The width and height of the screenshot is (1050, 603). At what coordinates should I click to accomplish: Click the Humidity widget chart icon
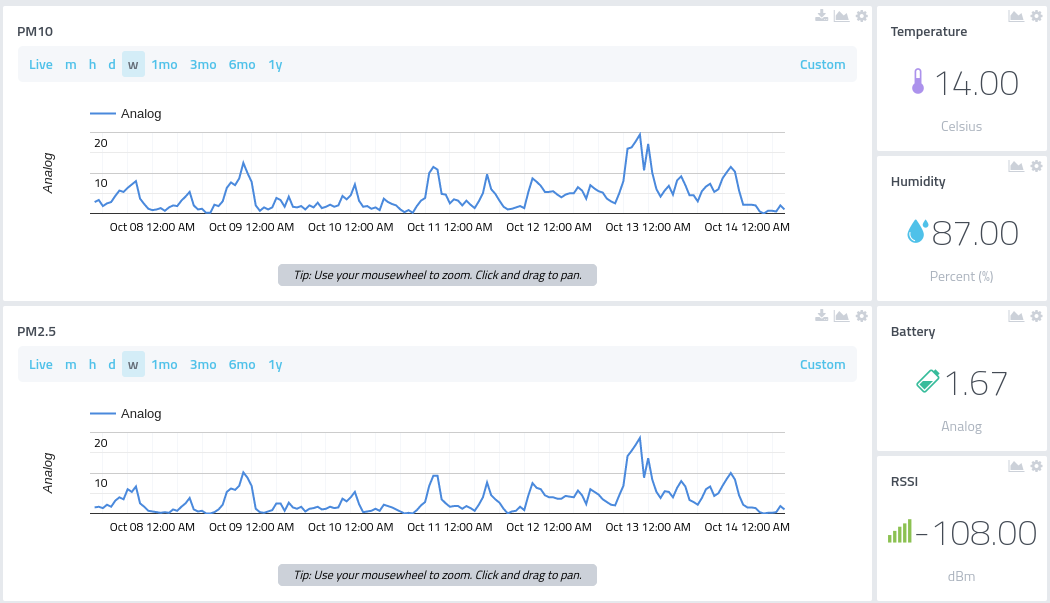click(x=1016, y=165)
